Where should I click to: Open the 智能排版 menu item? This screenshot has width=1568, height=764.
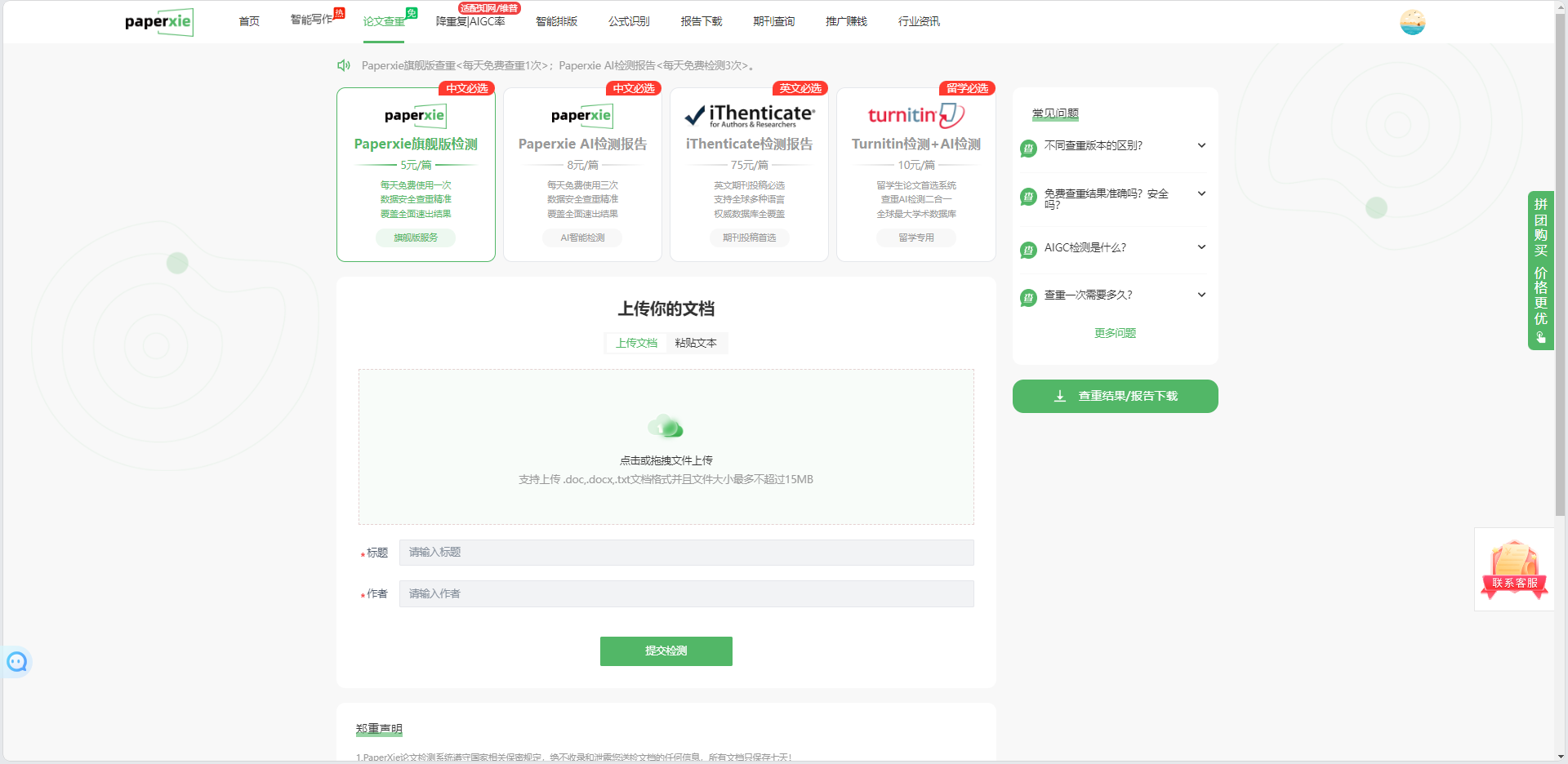tap(556, 22)
